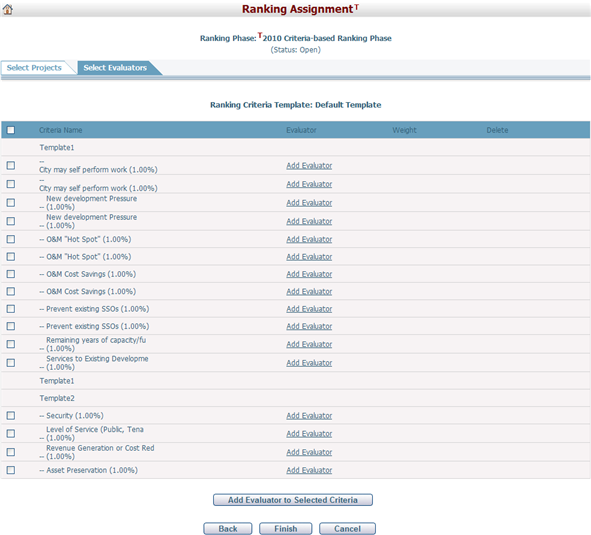Click the Criteria Name column header
Image resolution: width=591 pixels, height=535 pixels.
coord(61,130)
